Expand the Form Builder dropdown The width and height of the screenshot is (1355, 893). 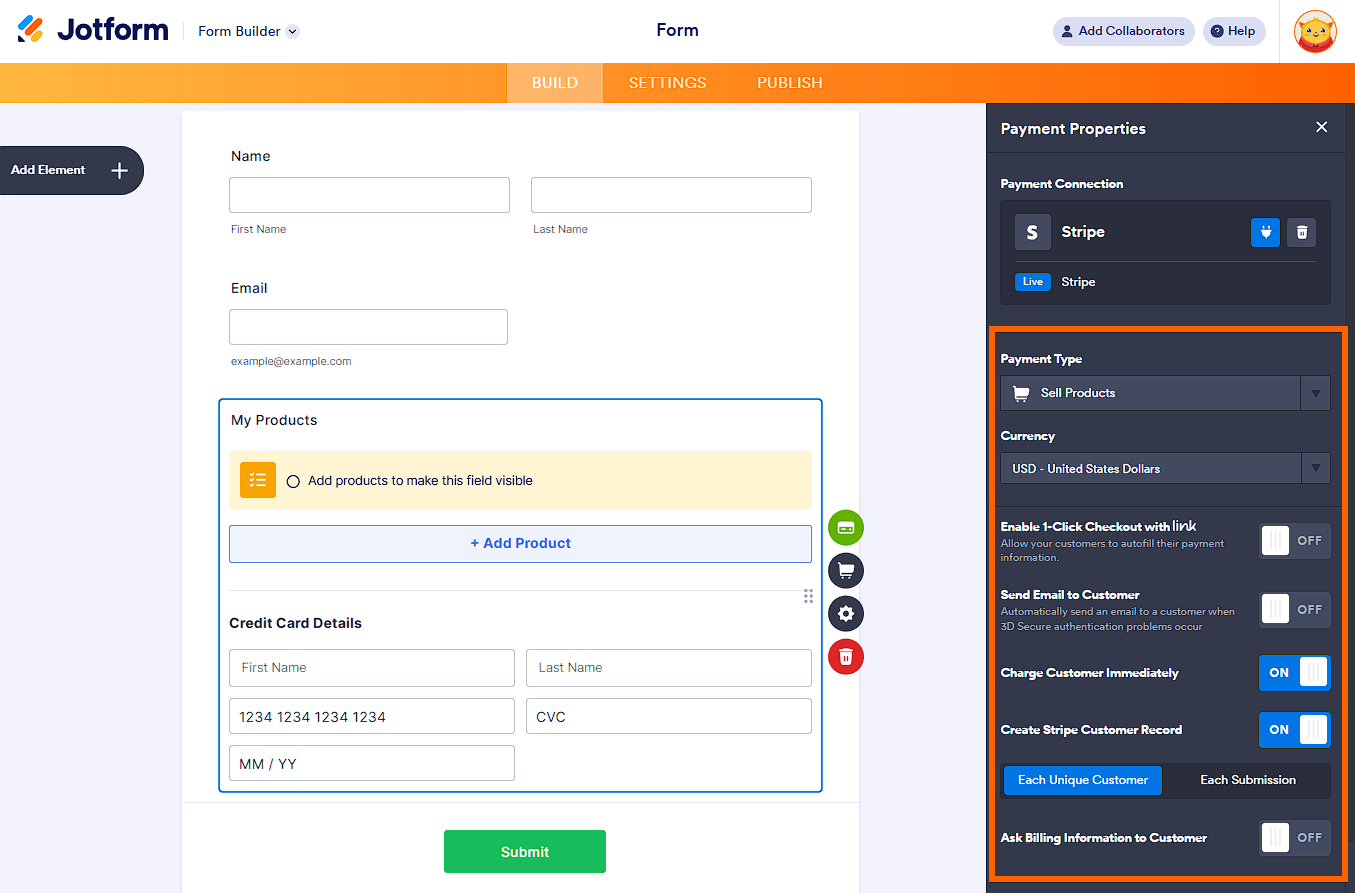(249, 31)
